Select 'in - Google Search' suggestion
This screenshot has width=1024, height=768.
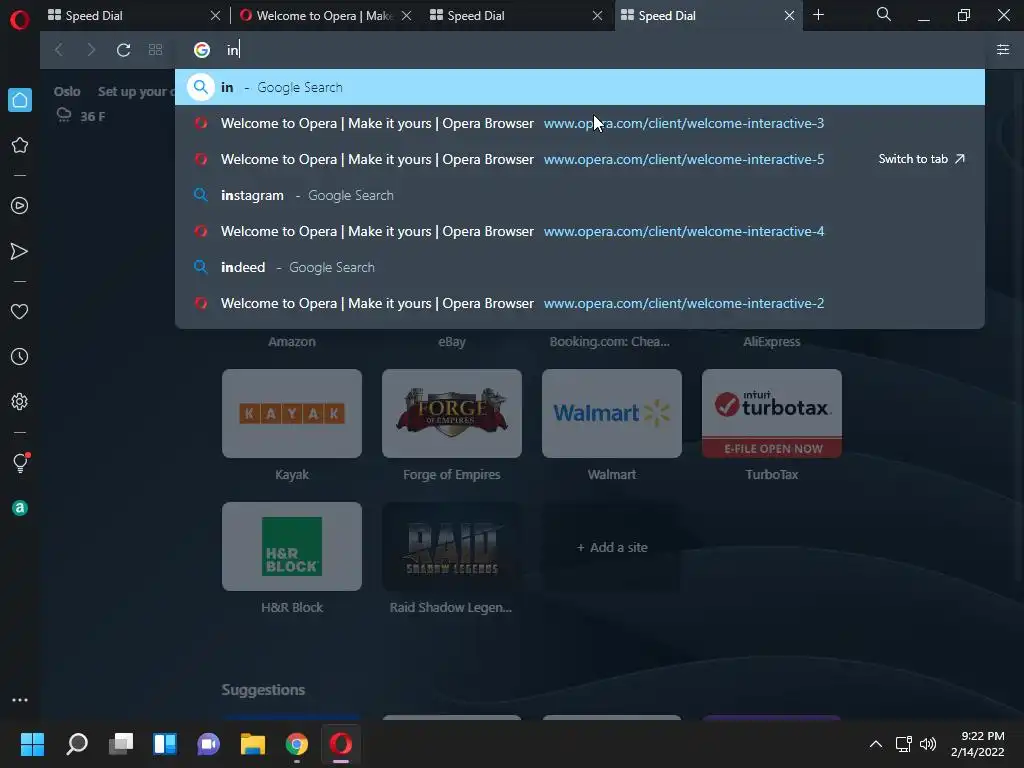click(x=580, y=87)
